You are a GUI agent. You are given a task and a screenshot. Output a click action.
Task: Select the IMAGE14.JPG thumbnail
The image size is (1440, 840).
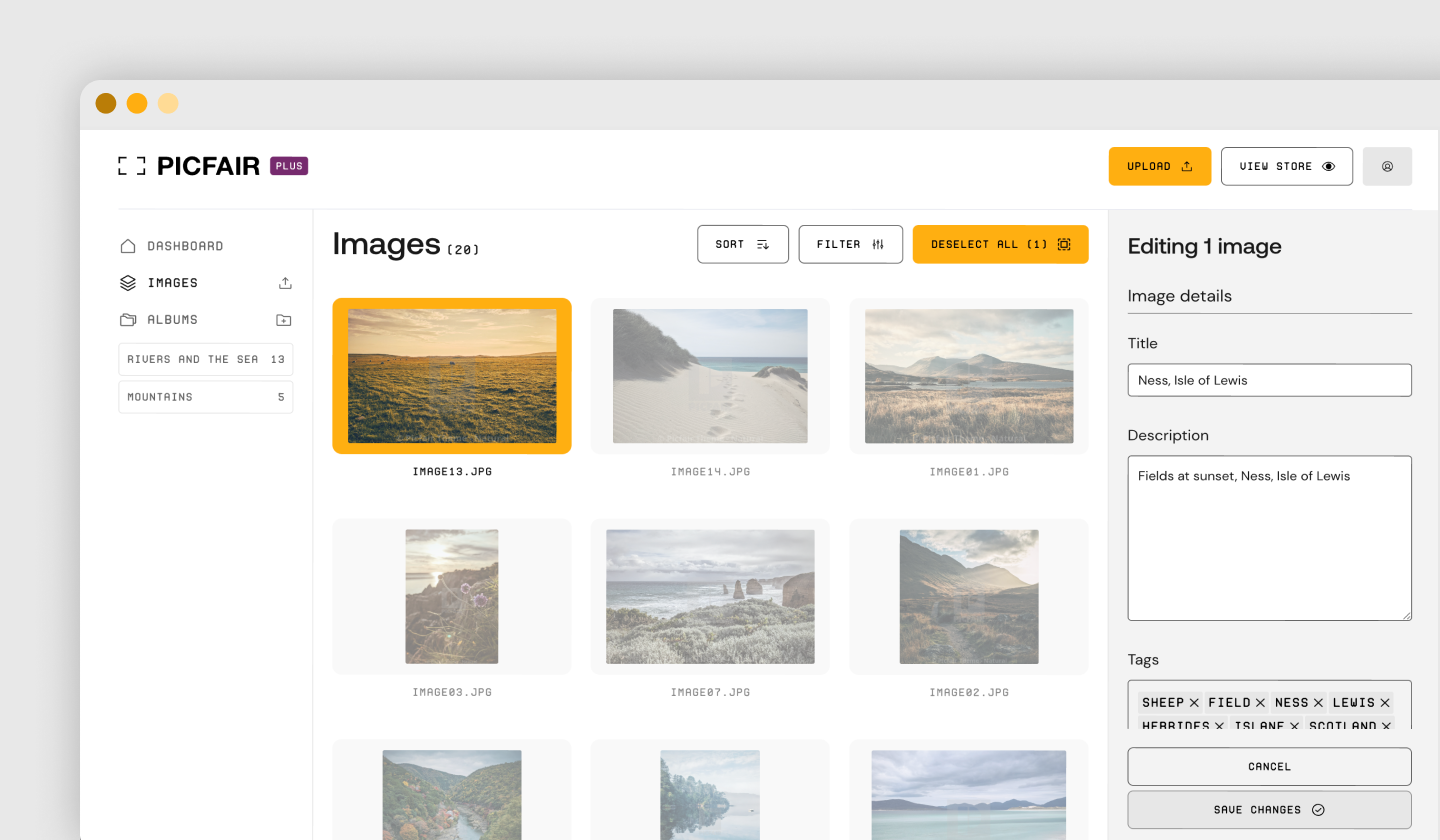[x=710, y=376]
